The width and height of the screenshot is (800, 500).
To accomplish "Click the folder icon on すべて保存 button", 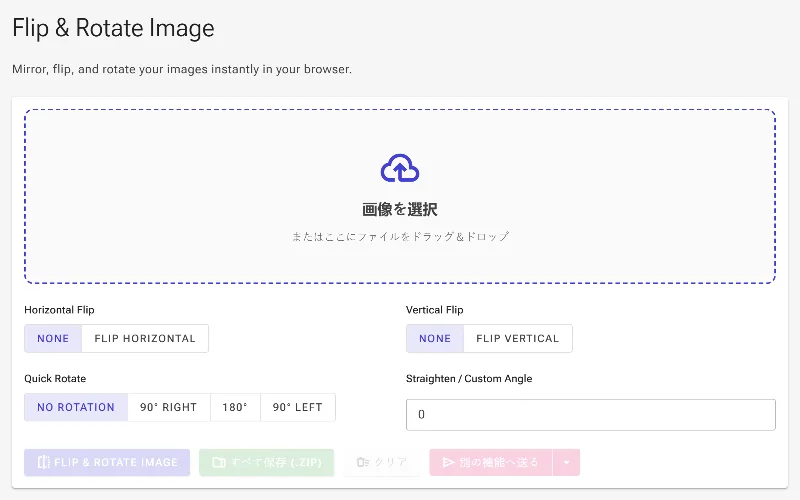I will click(219, 462).
